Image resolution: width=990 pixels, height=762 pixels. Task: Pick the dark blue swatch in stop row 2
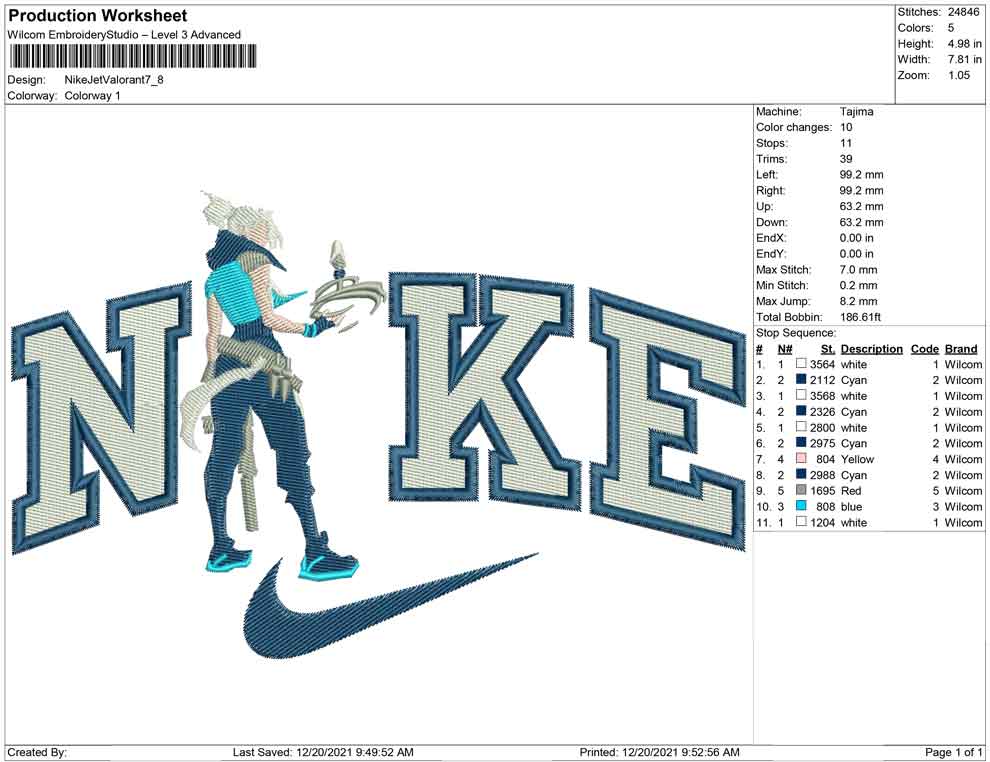[801, 379]
